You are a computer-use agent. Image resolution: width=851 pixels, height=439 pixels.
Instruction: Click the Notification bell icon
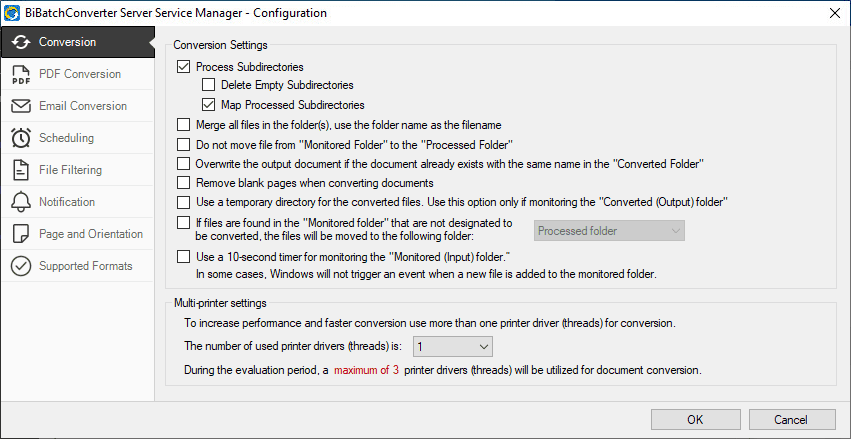coord(21,202)
